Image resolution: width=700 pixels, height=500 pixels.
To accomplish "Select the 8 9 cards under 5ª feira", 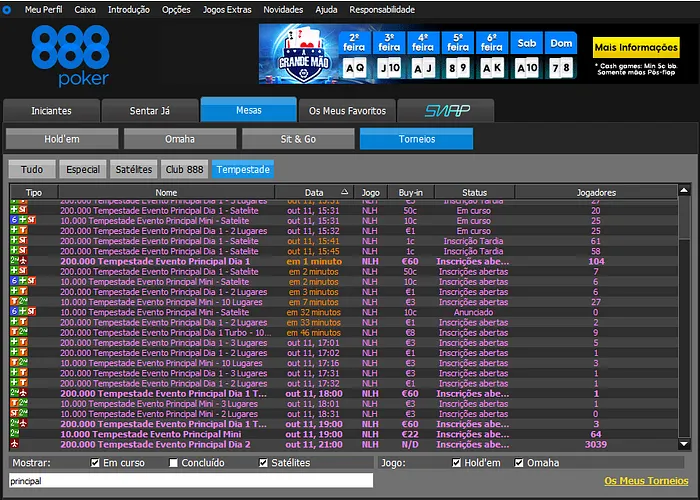I will (x=458, y=68).
